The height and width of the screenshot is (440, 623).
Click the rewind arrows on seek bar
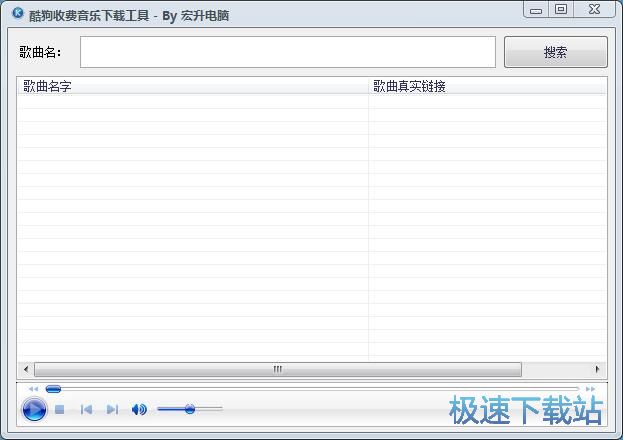33,389
